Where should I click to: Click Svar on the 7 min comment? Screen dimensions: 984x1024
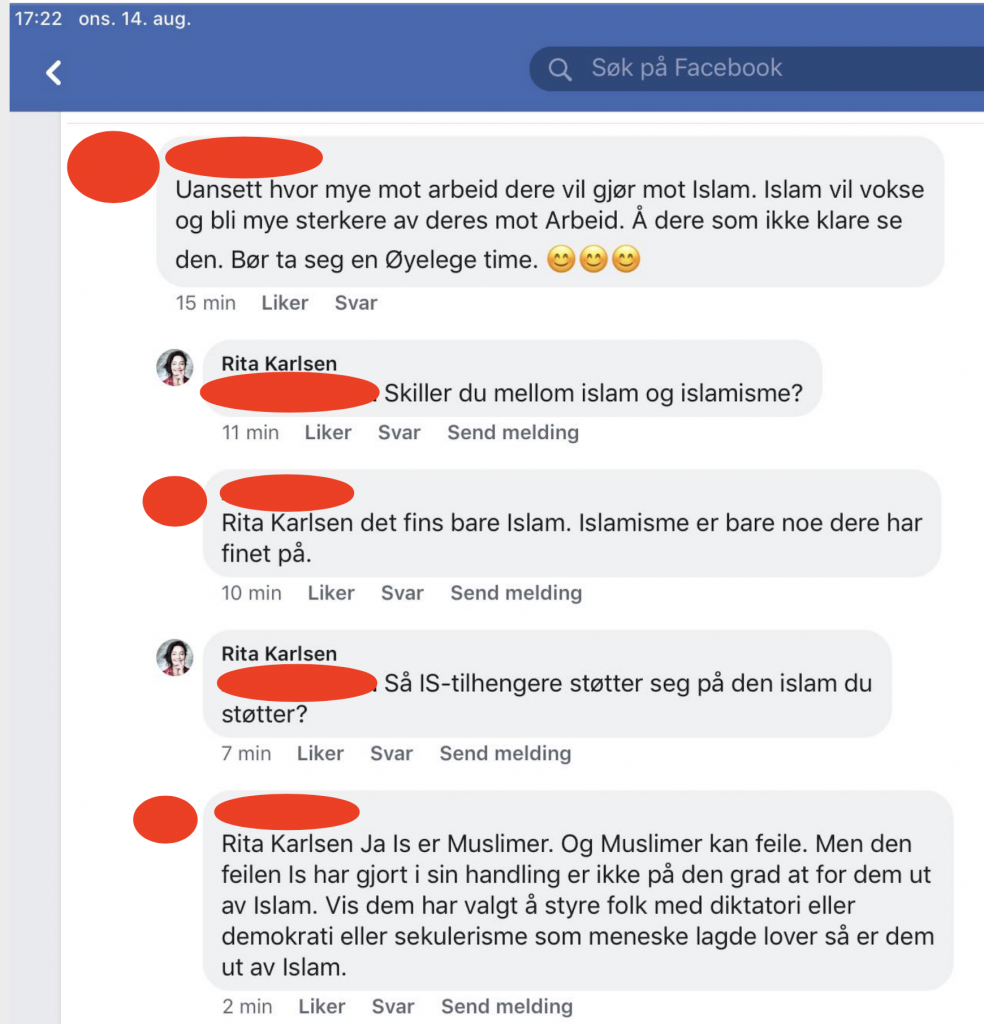[391, 754]
